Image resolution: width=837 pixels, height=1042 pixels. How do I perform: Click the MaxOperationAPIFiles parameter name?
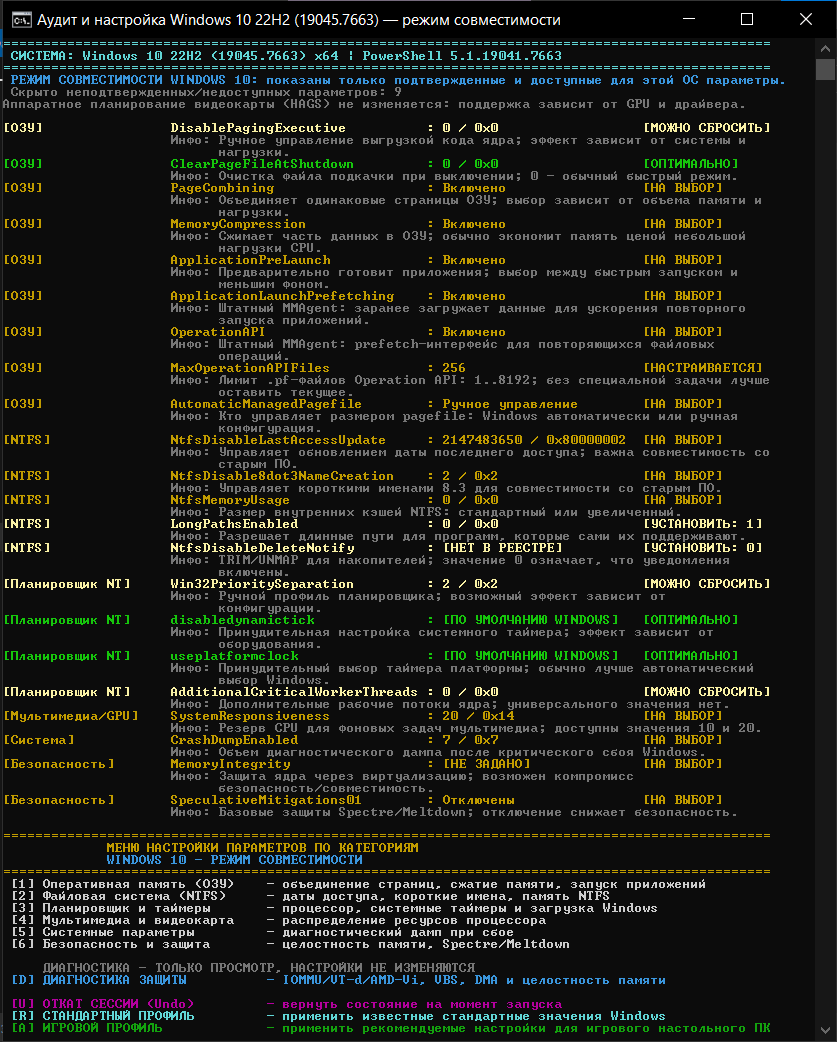[x=250, y=367]
